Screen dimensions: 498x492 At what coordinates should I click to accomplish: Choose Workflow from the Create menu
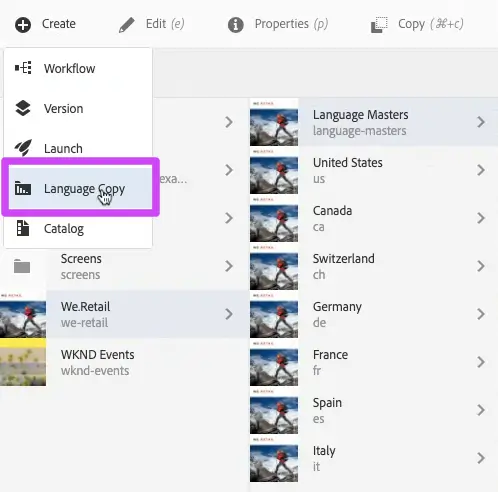pos(78,68)
